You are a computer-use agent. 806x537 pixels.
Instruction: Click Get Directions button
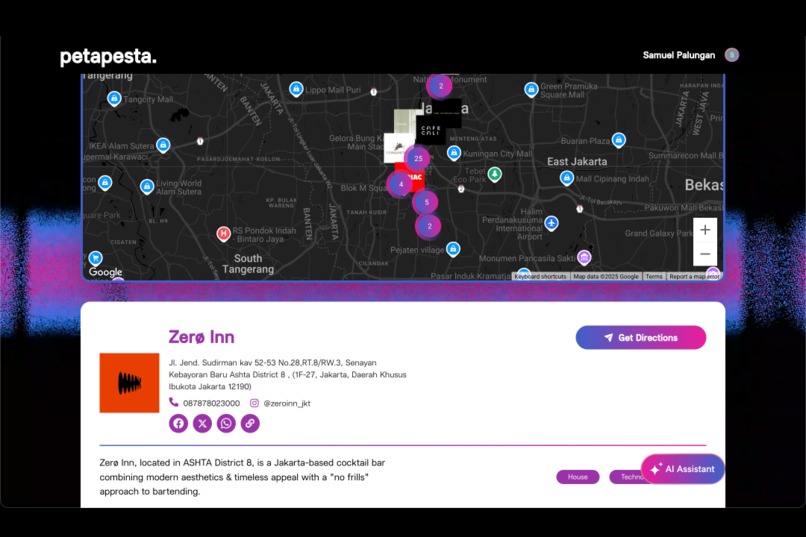click(x=640, y=338)
